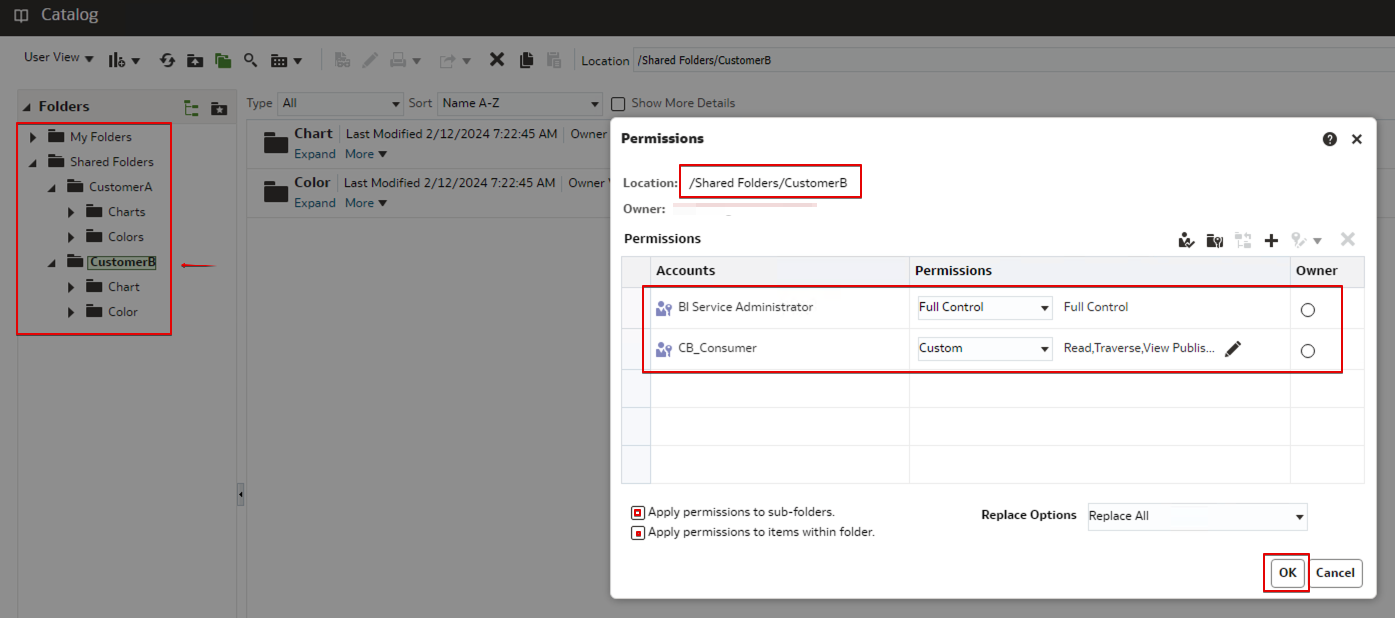Image resolution: width=1395 pixels, height=618 pixels.
Task: Click the Location path input field
Action: 1010,60
